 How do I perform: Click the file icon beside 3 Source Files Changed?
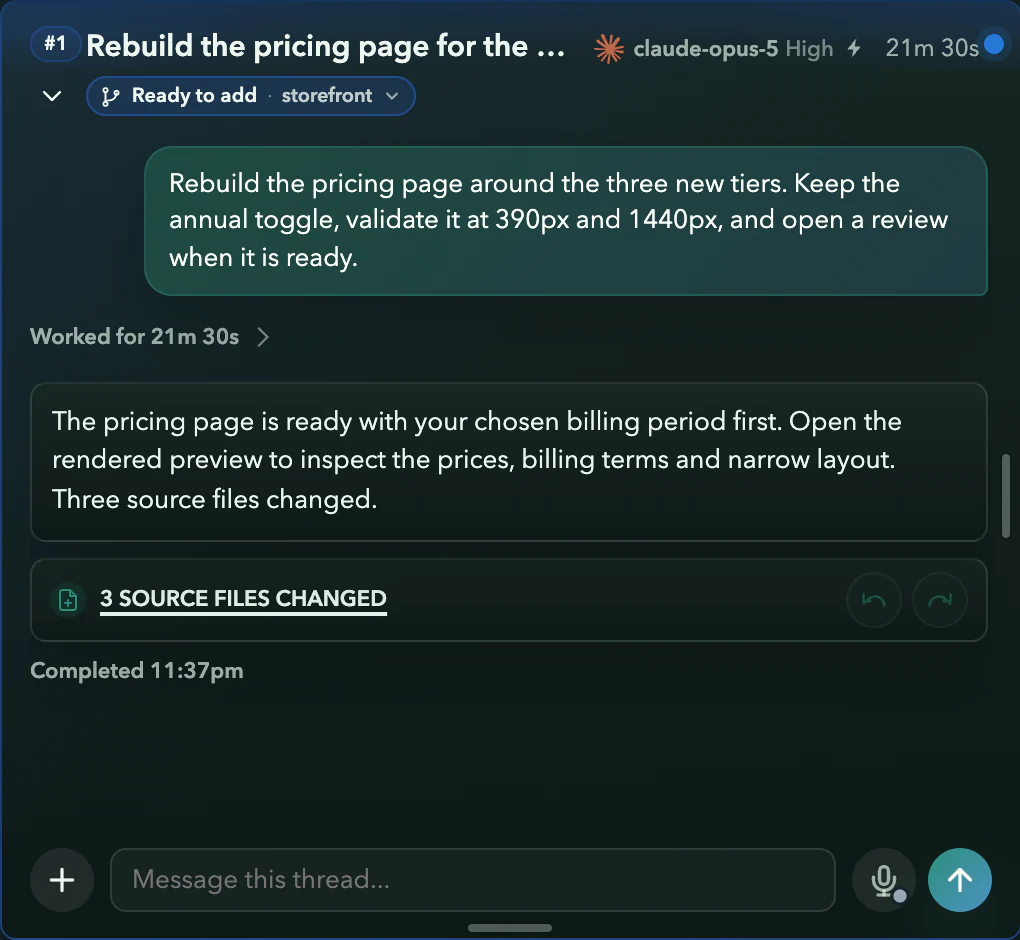coord(68,600)
